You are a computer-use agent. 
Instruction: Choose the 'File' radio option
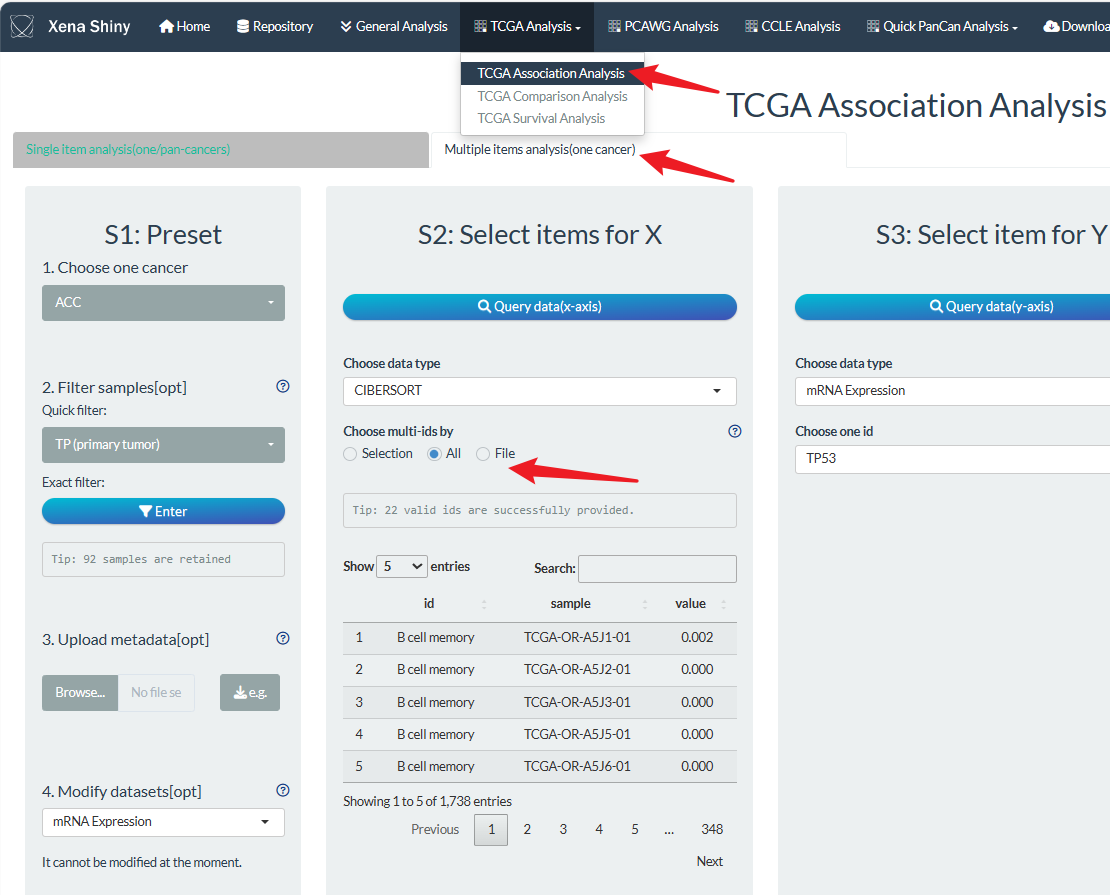483,454
